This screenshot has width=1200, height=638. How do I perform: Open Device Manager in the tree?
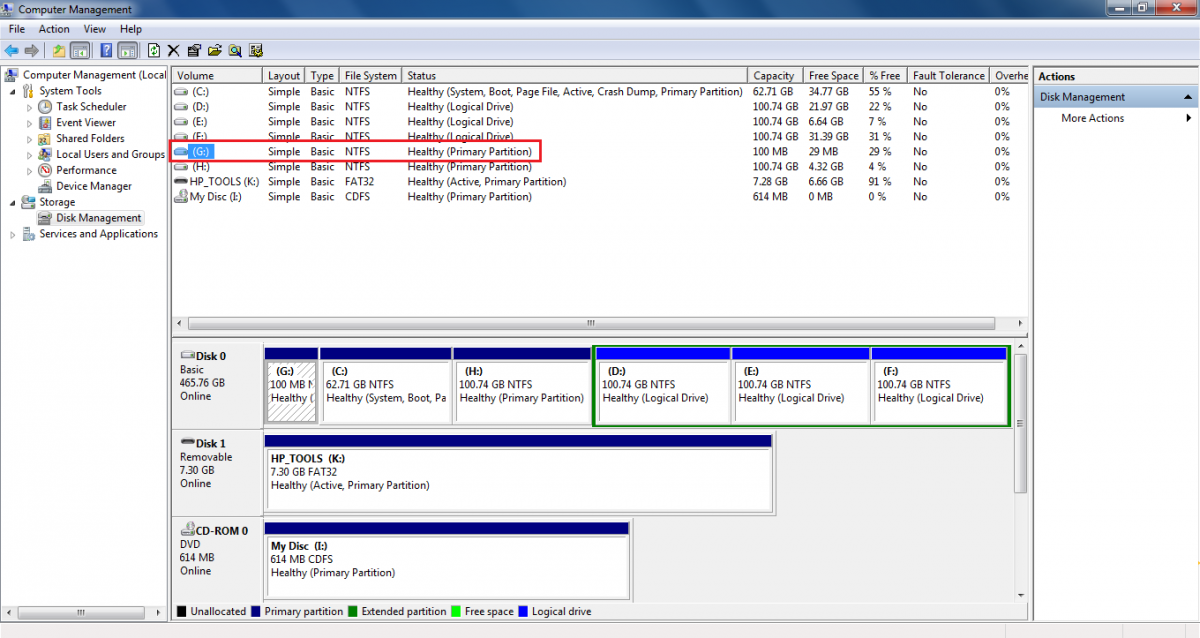[x=94, y=186]
